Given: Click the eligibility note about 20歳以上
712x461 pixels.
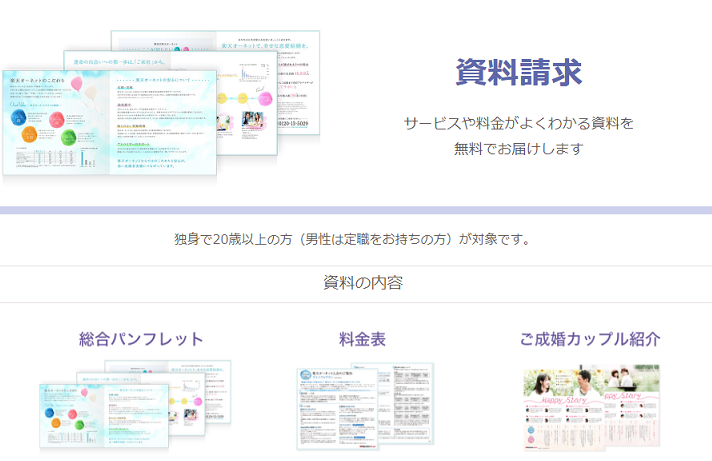Looking at the screenshot, I should (352, 240).
